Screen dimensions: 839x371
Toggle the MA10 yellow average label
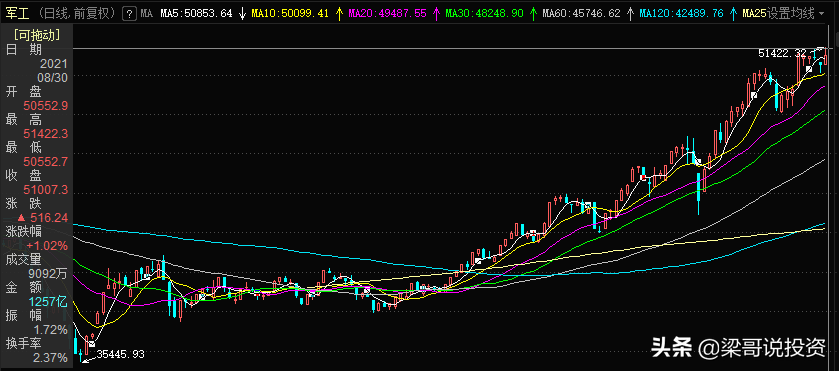tap(289, 13)
